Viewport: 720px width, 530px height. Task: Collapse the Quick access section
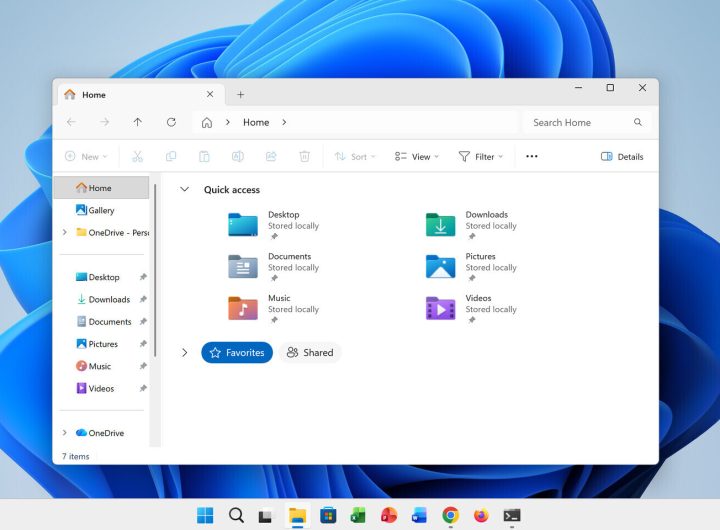pos(184,189)
